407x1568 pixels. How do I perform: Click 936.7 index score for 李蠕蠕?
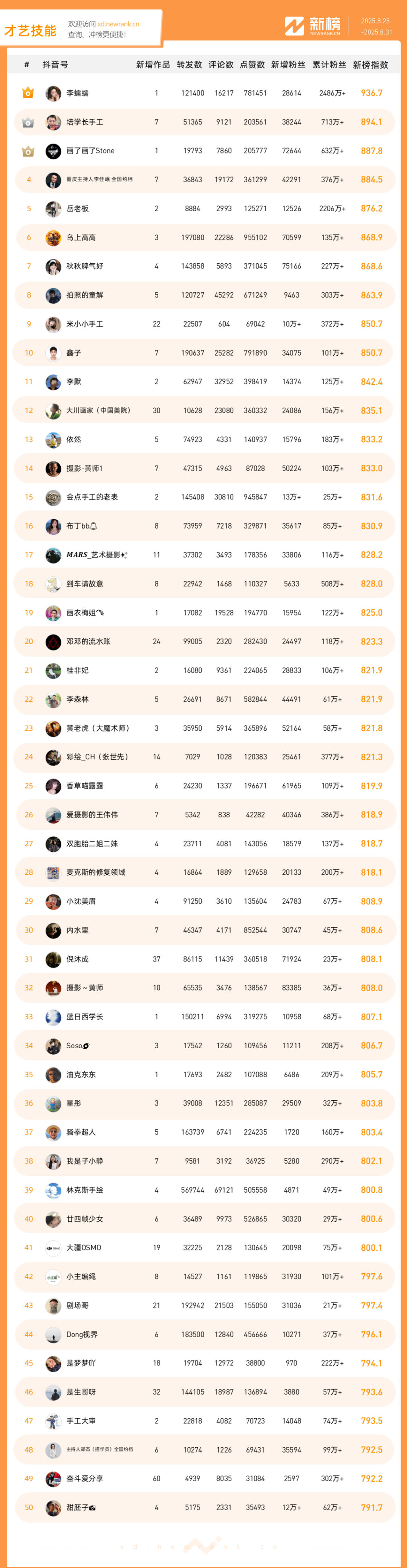pyautogui.click(x=372, y=93)
